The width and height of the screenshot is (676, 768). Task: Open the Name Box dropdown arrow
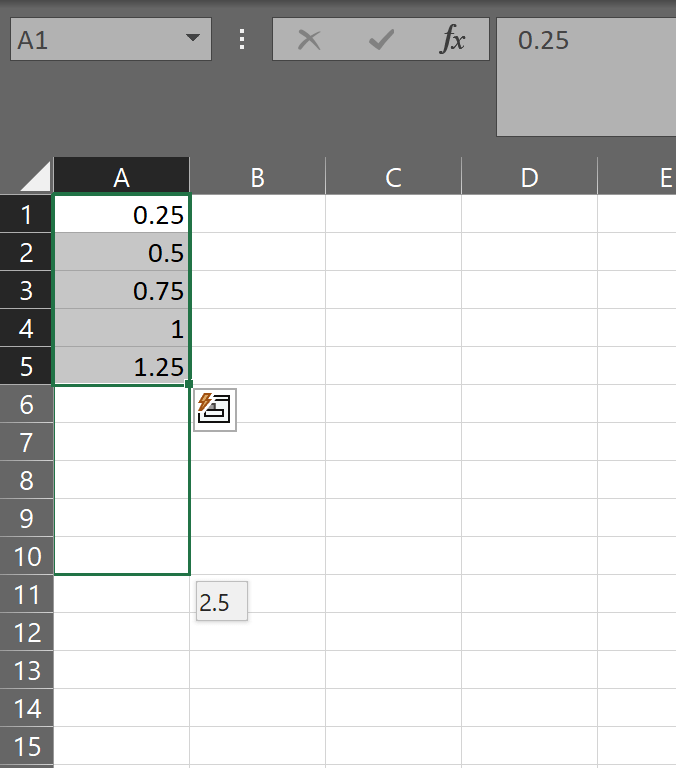(x=191, y=40)
